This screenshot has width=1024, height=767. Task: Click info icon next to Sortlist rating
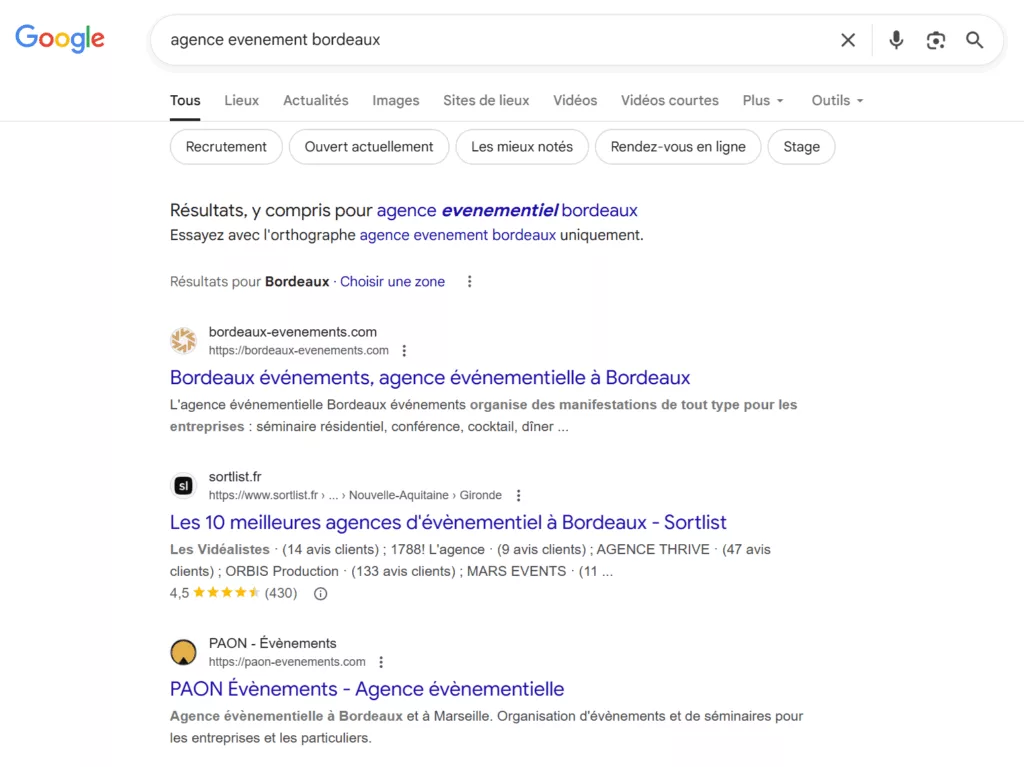[x=321, y=593]
